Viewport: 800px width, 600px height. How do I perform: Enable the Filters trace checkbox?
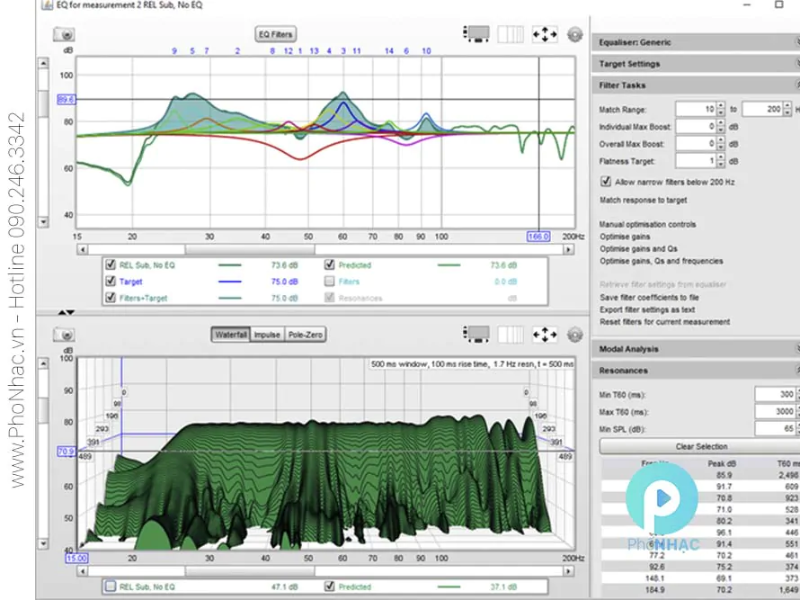click(x=329, y=282)
